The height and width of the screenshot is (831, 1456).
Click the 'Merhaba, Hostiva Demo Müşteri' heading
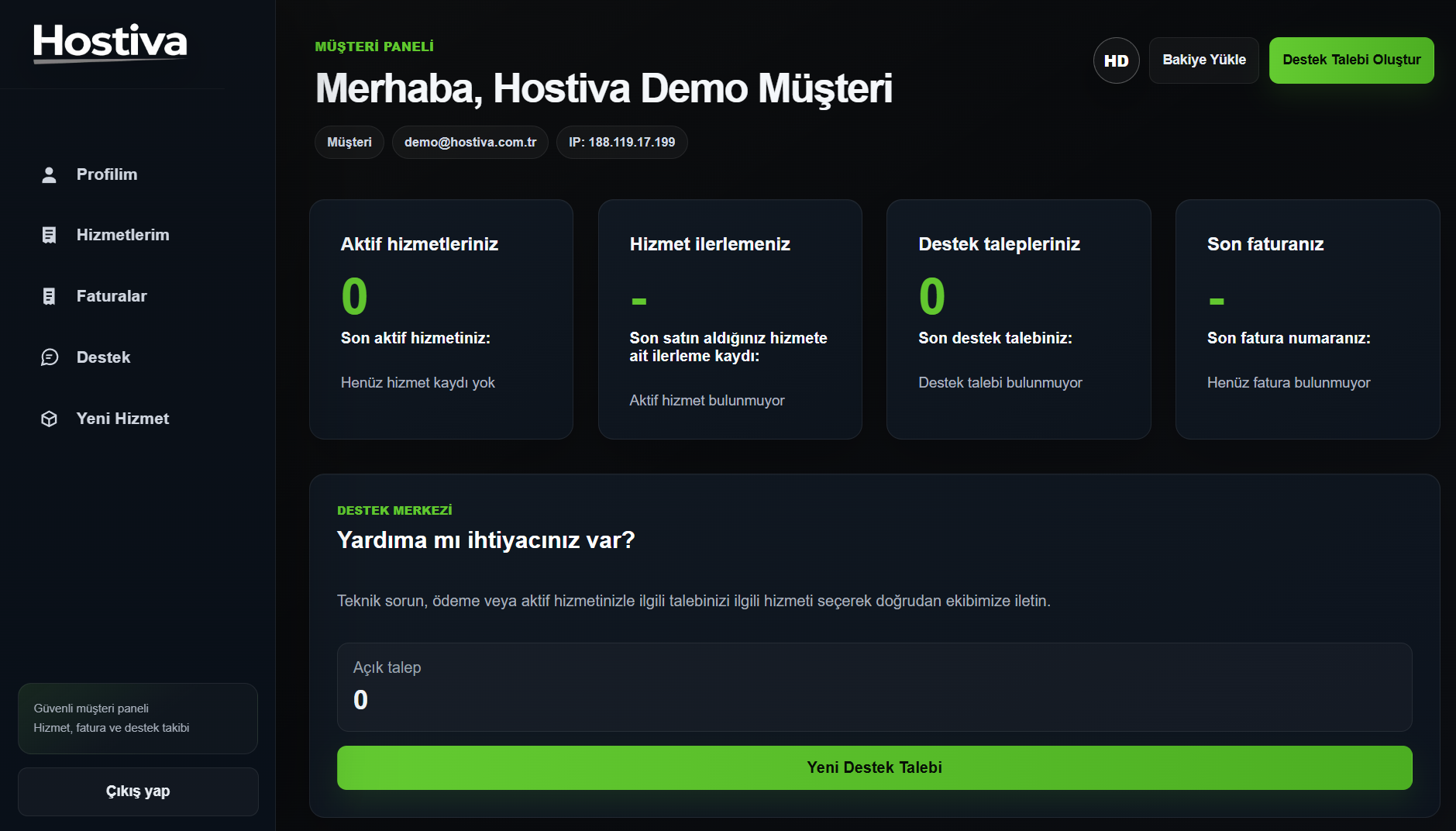click(604, 88)
